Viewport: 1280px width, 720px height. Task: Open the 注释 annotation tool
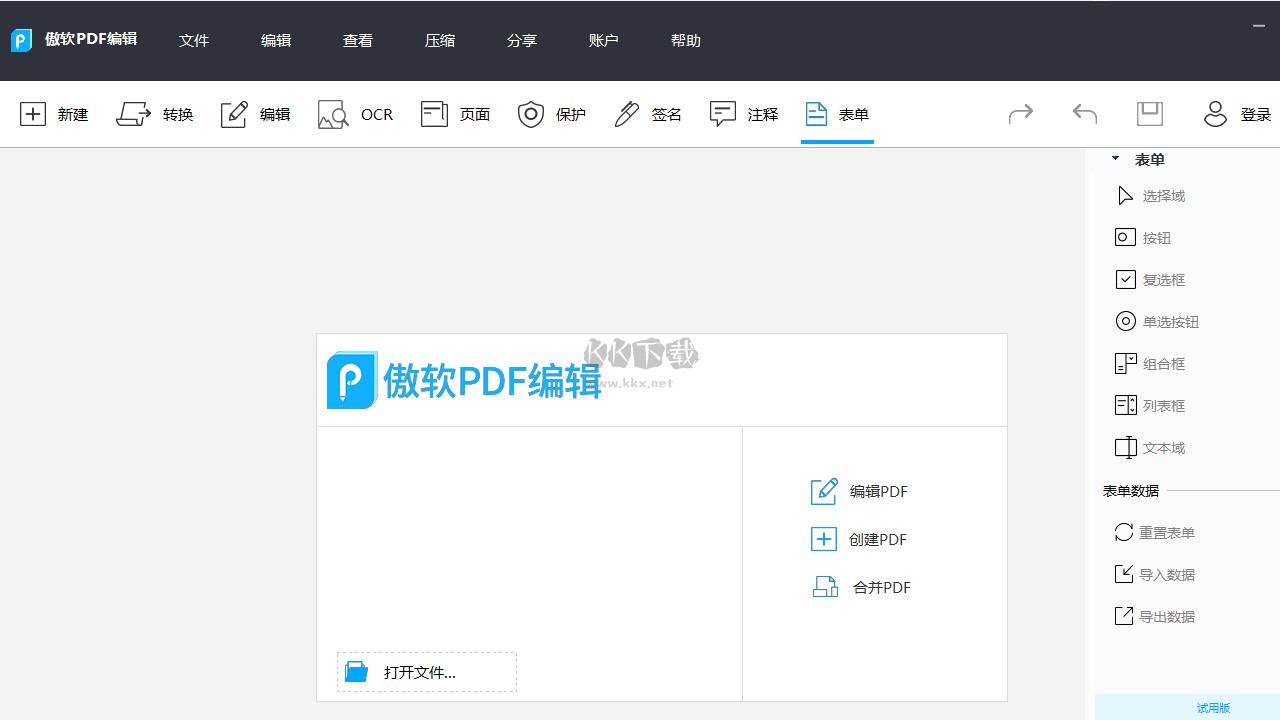click(x=743, y=114)
